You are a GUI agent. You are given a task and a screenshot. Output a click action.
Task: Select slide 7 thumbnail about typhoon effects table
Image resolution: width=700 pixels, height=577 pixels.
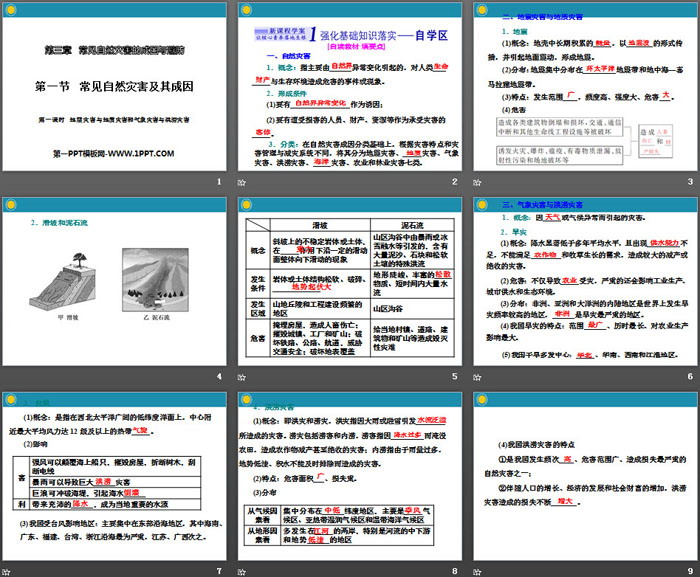point(114,477)
